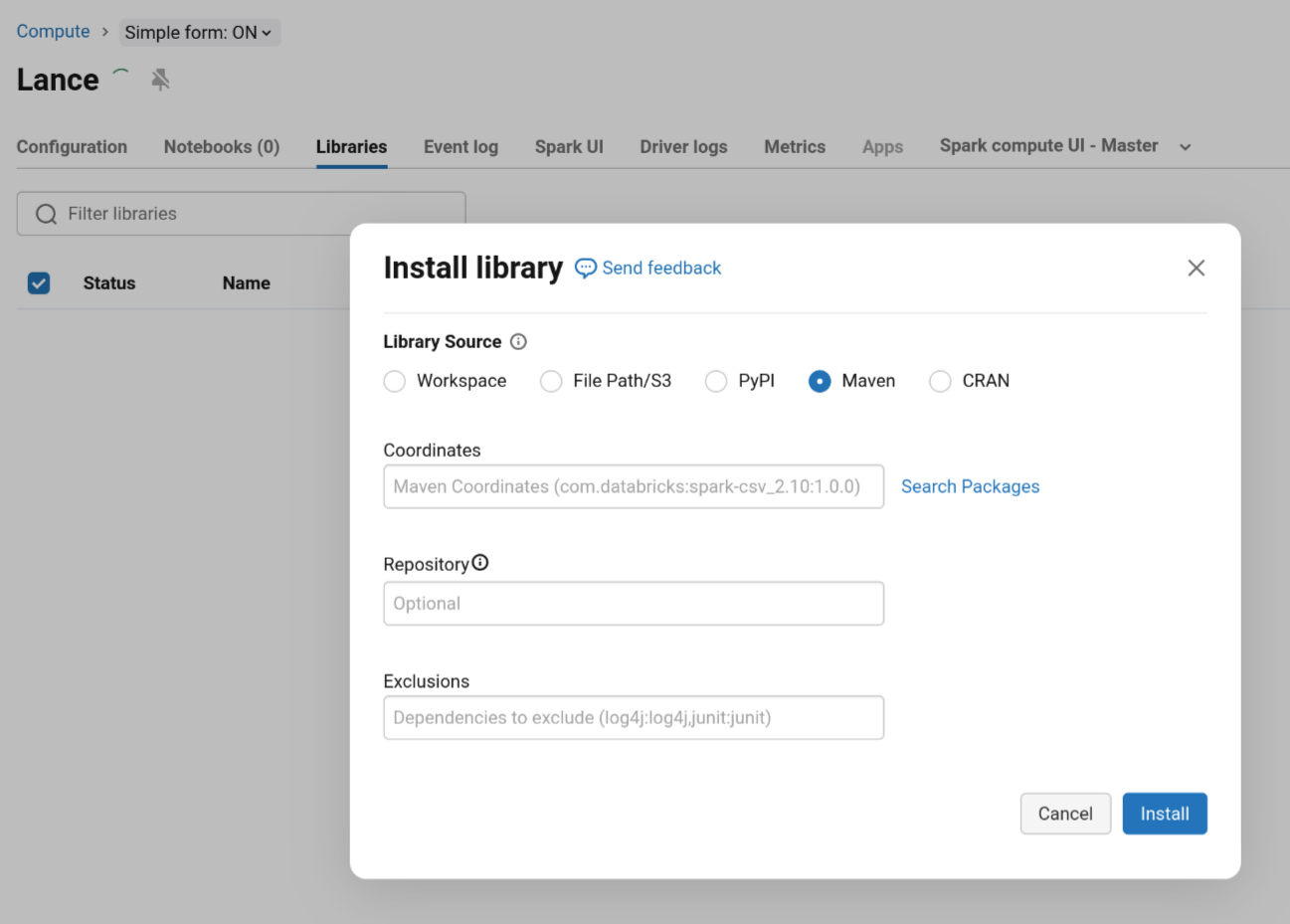Screen dimensions: 1290x924
Task: Open the Simple form: ON dropdown
Action: [199, 32]
